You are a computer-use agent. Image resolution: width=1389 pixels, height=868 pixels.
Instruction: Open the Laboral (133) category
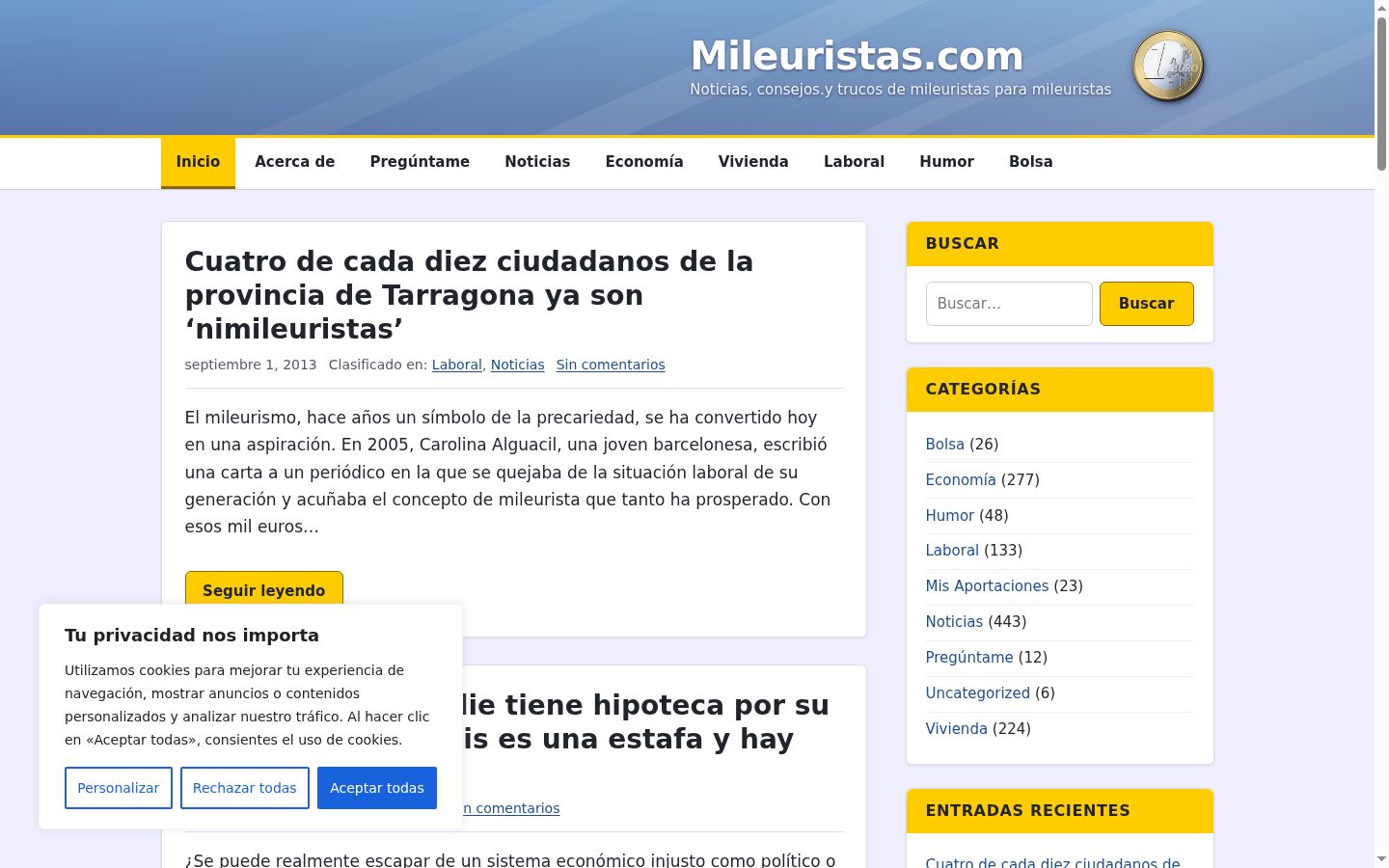952,551
